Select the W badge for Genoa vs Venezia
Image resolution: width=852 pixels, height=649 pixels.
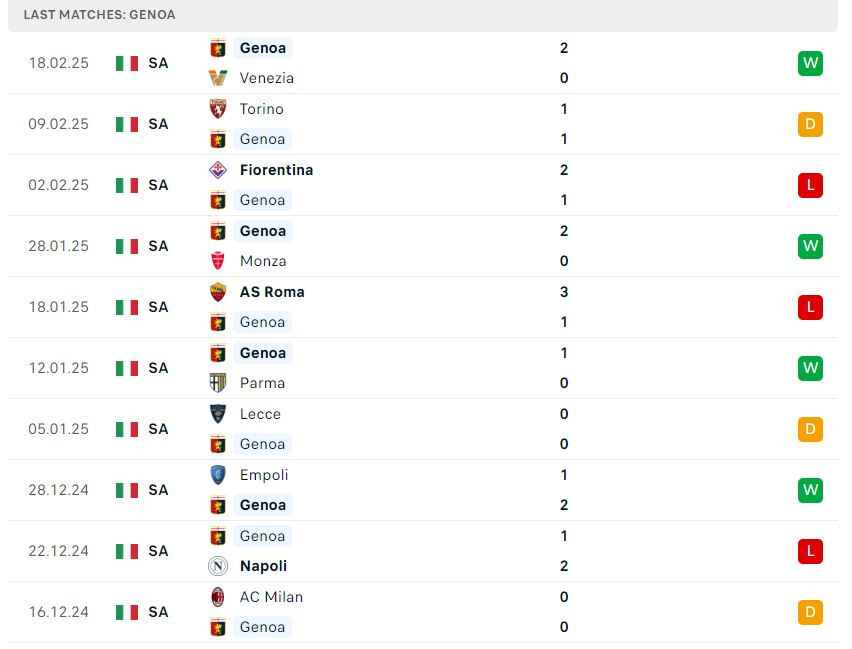(x=810, y=63)
